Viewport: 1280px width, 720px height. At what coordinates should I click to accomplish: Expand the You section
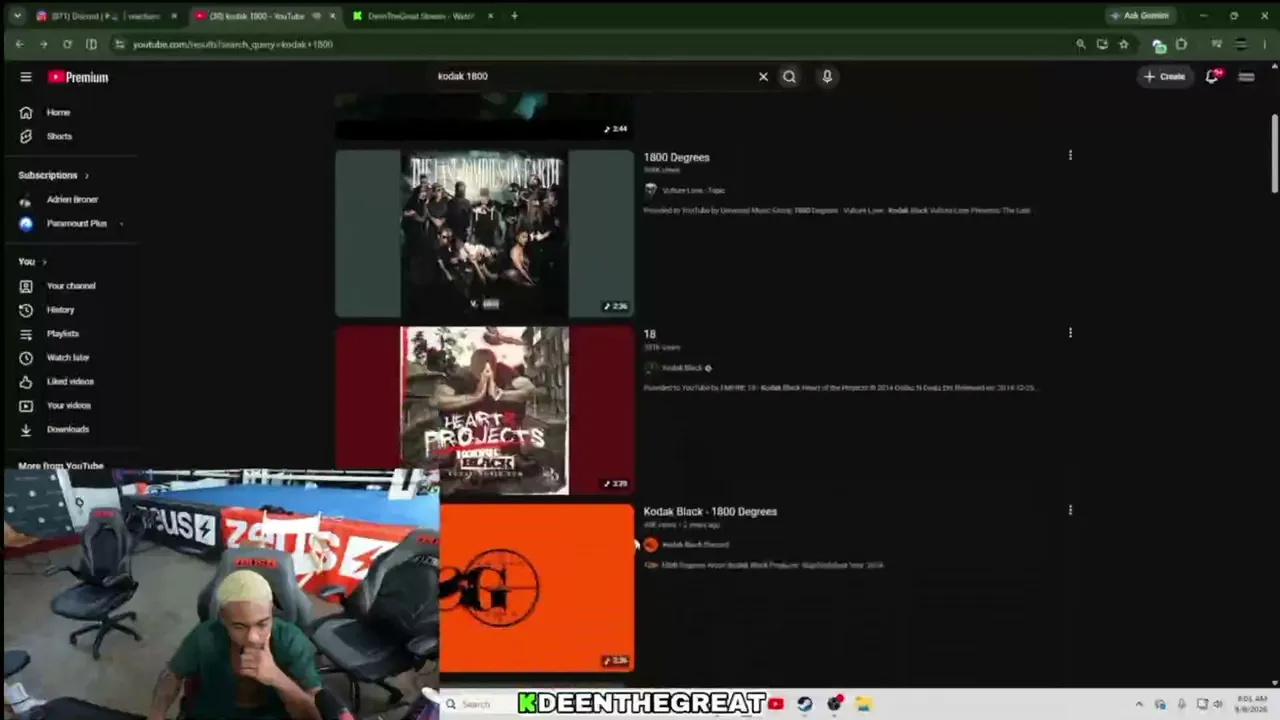[x=32, y=261]
